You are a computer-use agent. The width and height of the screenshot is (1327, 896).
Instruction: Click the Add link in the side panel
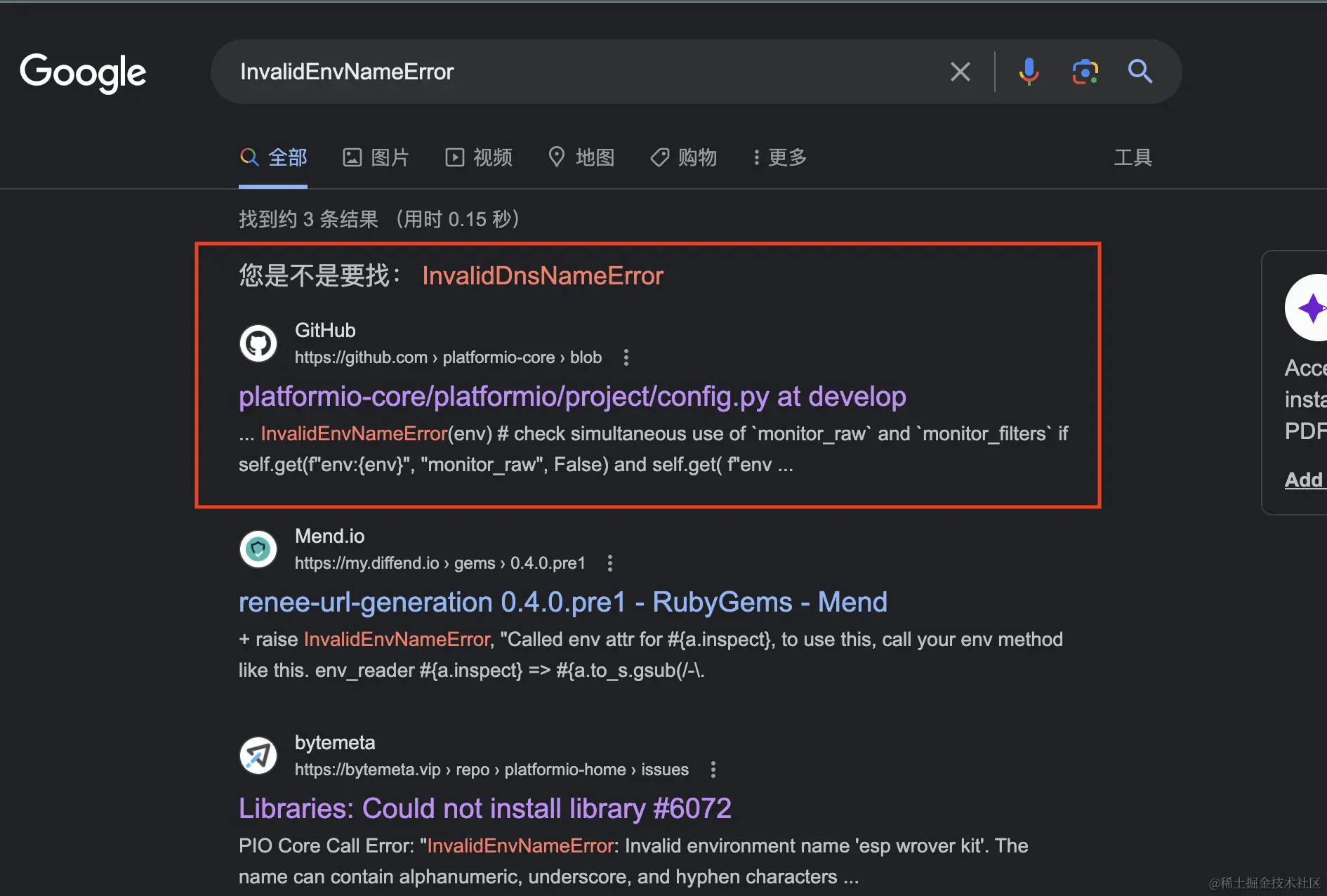[1304, 480]
